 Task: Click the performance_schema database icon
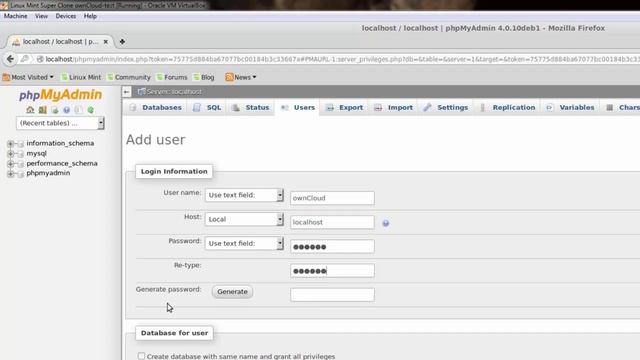click(x=20, y=164)
